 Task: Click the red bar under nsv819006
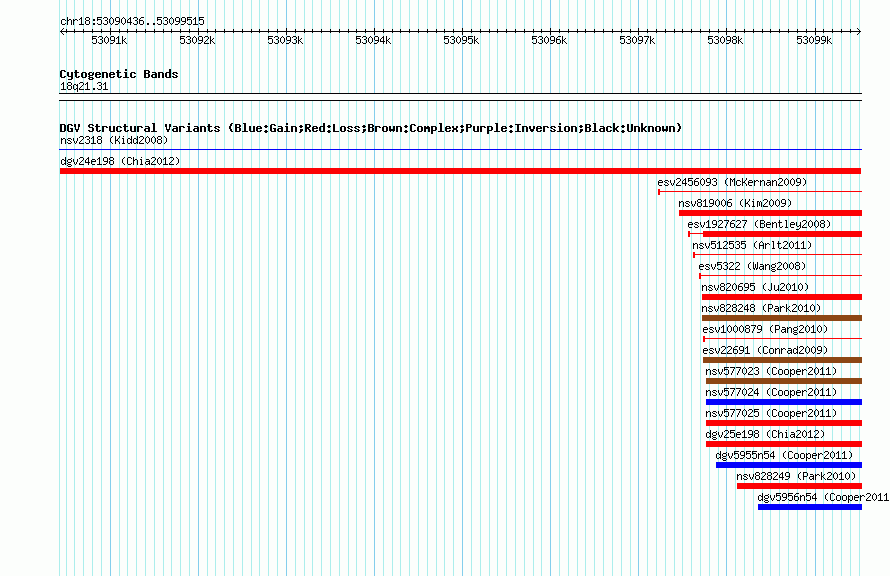click(770, 213)
